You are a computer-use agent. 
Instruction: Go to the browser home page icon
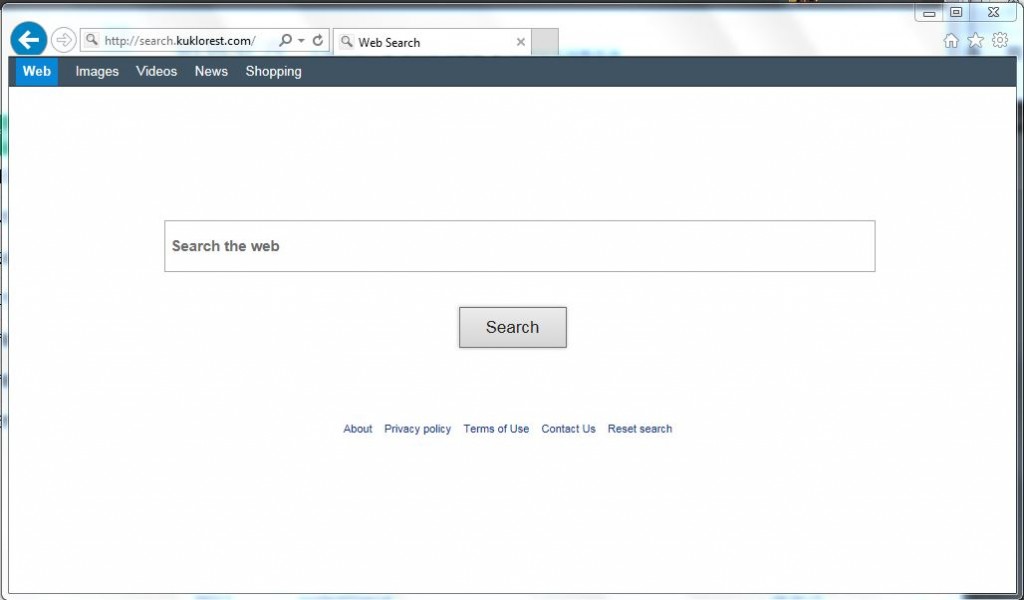point(951,41)
